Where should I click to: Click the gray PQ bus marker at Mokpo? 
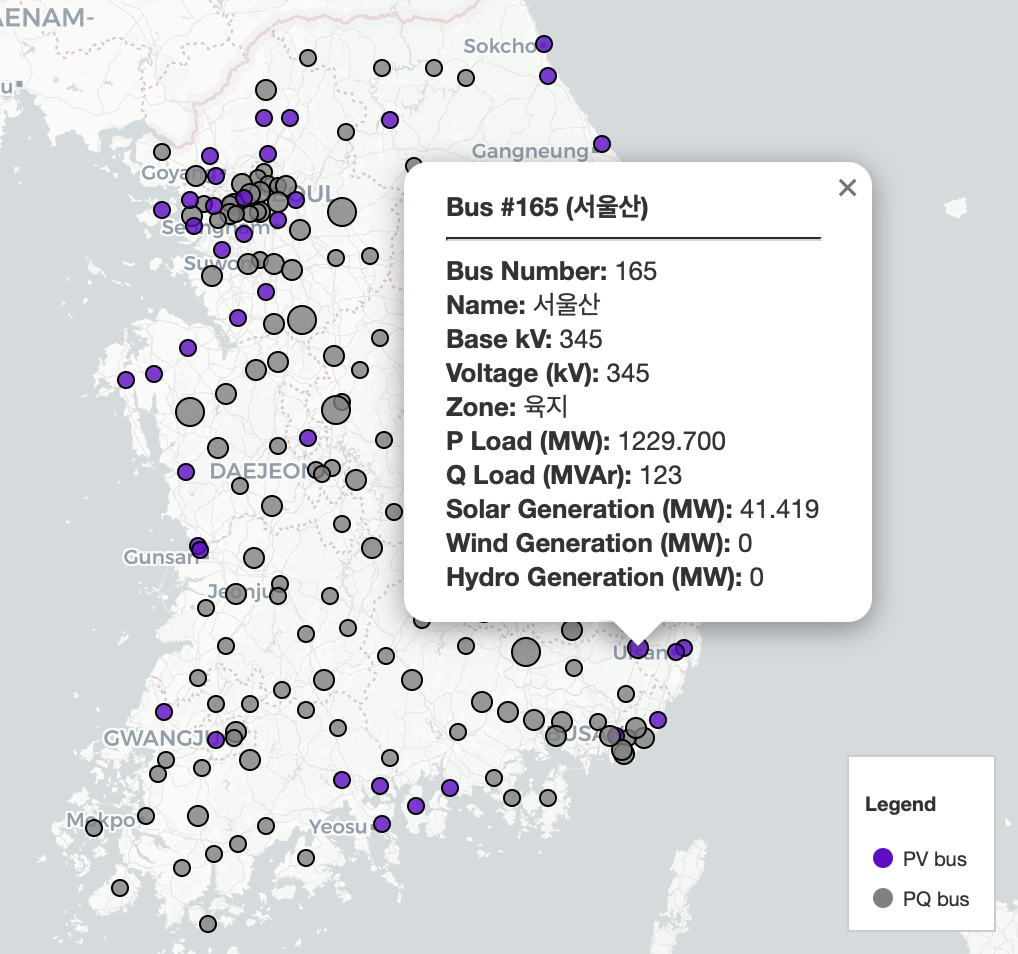(x=94, y=828)
